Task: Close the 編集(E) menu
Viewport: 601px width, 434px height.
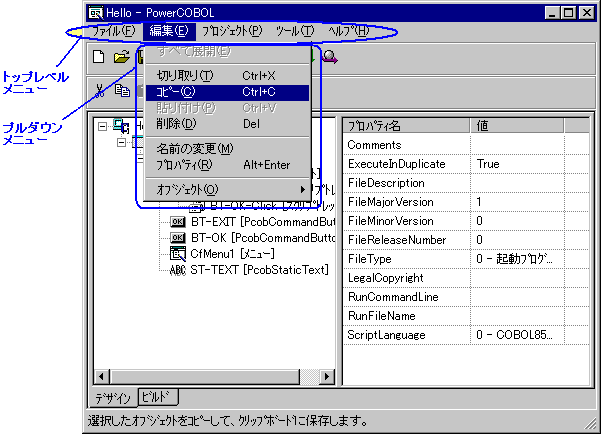Action: coord(169,31)
